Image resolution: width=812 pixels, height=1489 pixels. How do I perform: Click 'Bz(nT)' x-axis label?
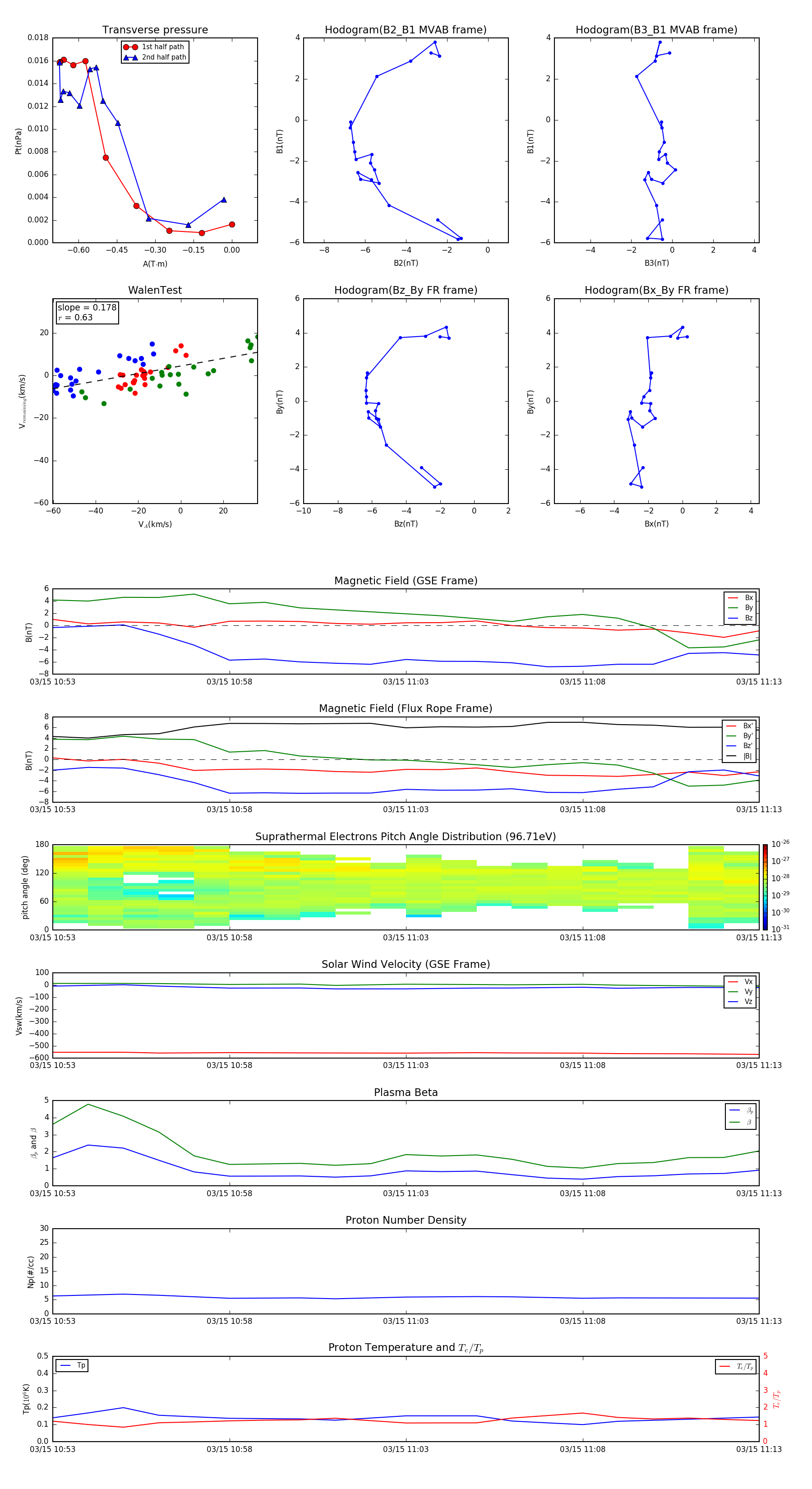click(406, 524)
